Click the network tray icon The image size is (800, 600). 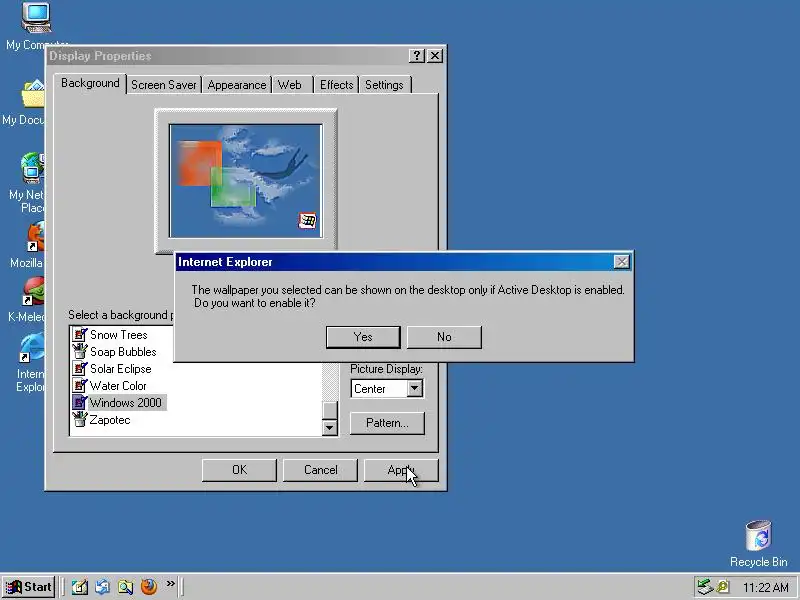pyautogui.click(x=705, y=587)
